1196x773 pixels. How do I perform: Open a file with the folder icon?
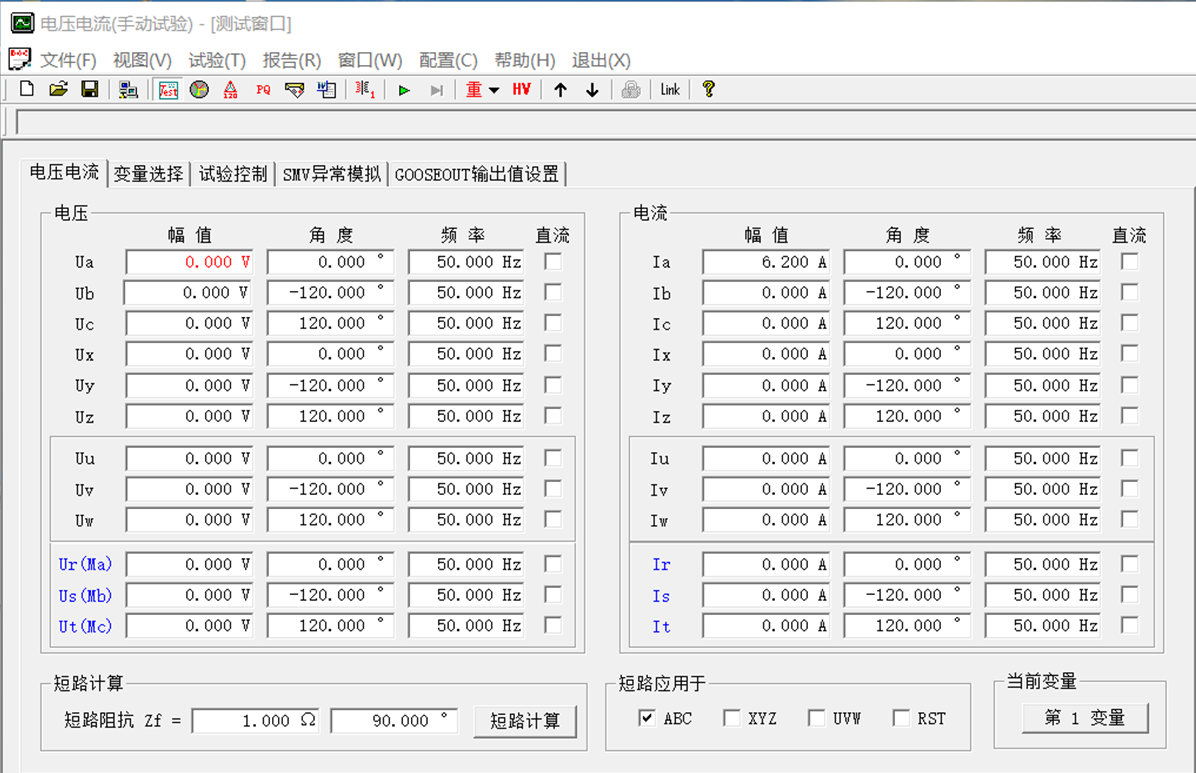tap(58, 89)
